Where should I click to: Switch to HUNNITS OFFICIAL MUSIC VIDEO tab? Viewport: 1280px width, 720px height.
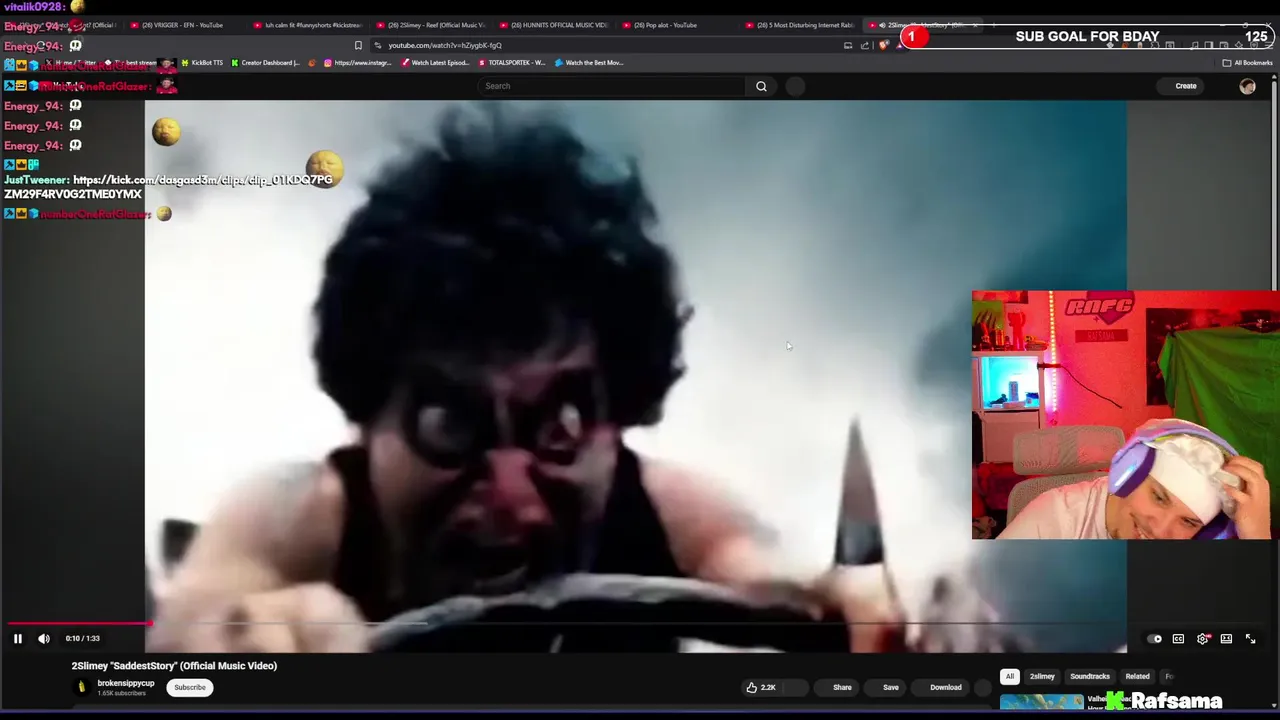pyautogui.click(x=553, y=25)
